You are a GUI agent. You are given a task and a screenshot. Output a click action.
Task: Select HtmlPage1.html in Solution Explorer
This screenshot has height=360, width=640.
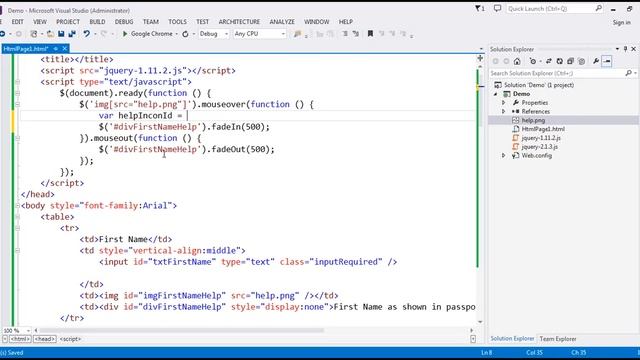(543, 129)
